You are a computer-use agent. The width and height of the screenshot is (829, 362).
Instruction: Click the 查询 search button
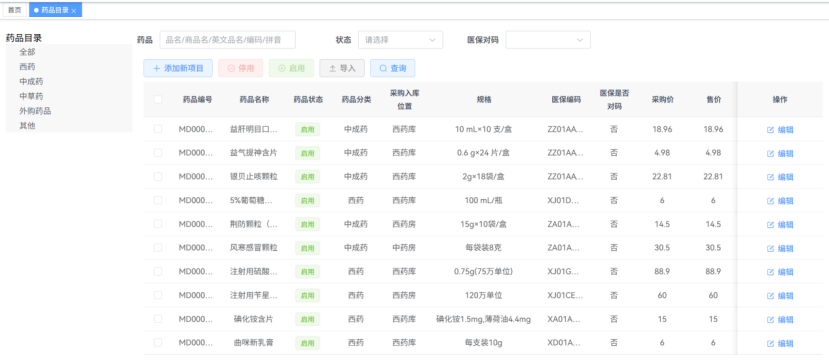coord(392,68)
